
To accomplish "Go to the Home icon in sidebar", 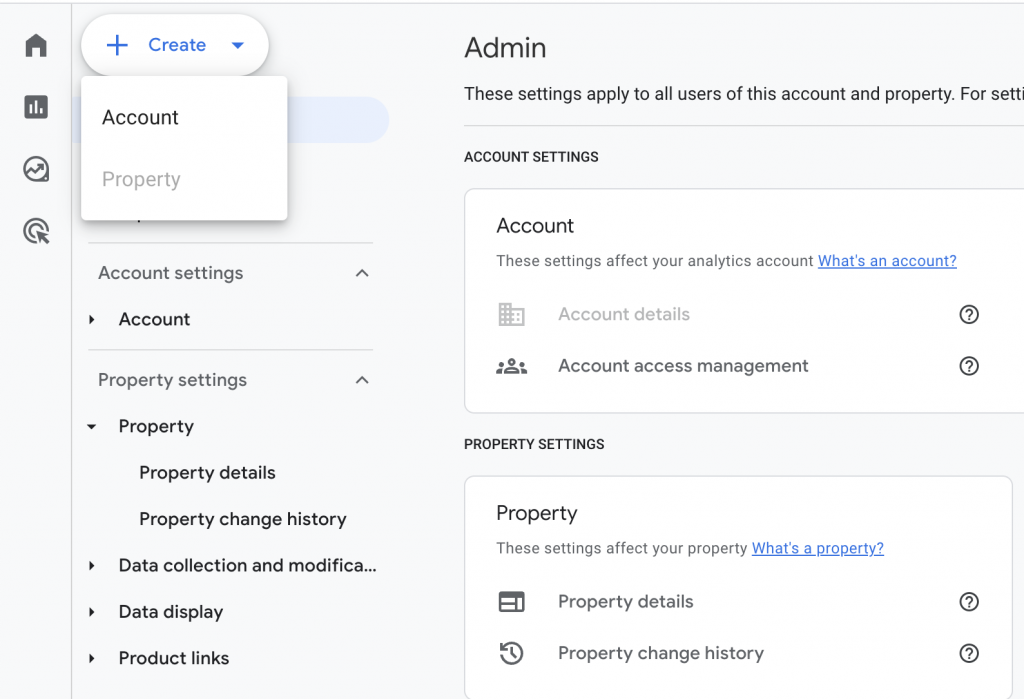I will [x=36, y=46].
